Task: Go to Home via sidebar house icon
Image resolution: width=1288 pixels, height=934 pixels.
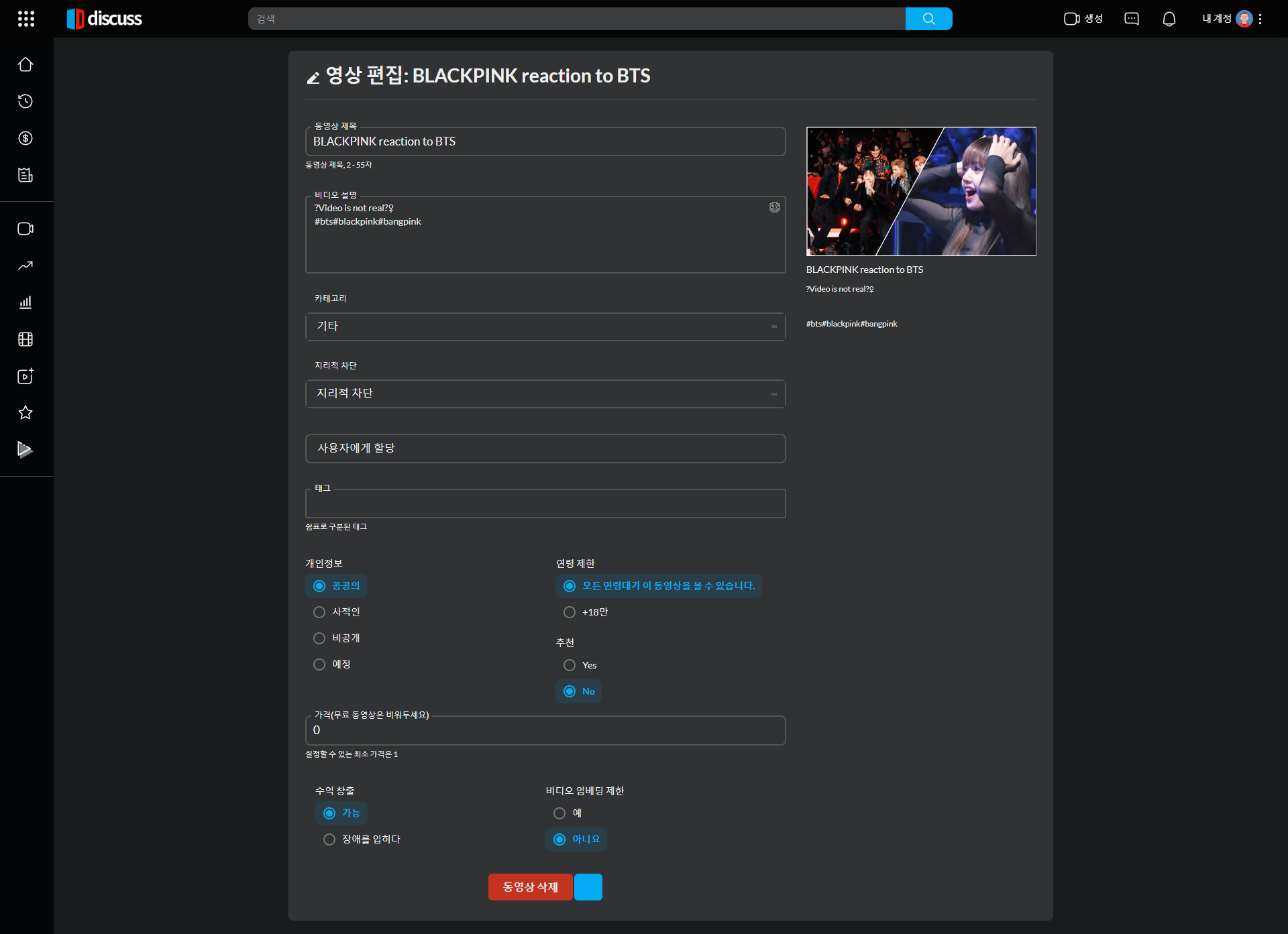Action: coord(25,64)
